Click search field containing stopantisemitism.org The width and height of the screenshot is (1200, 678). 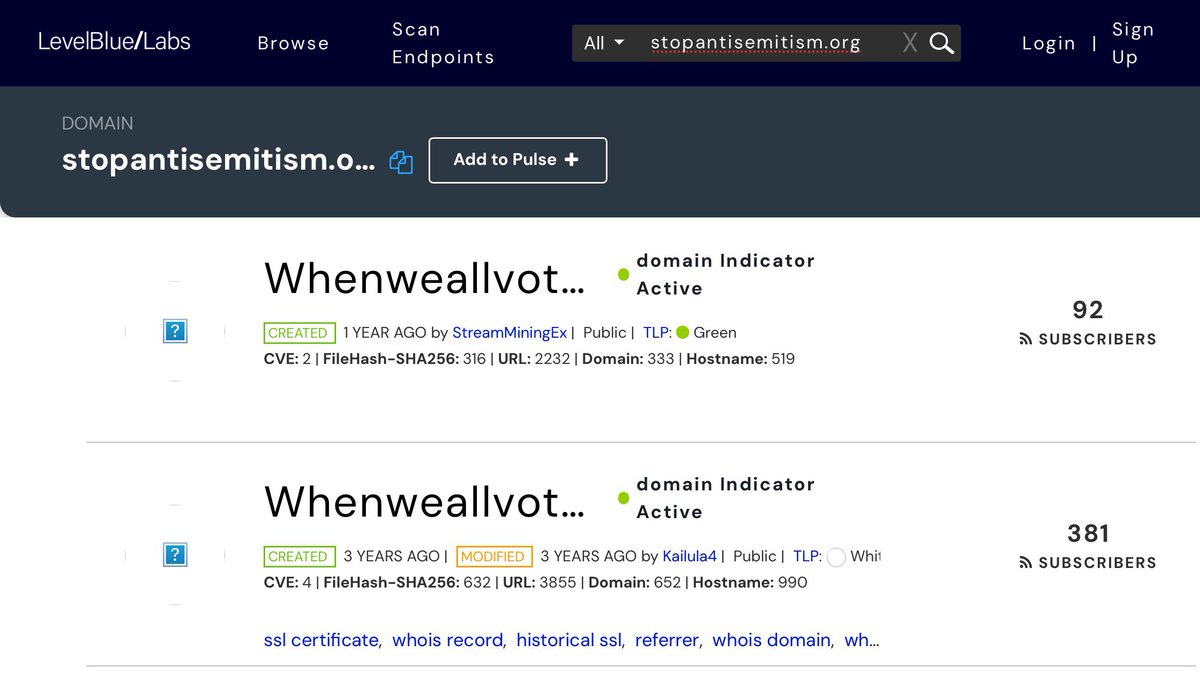[x=760, y=43]
